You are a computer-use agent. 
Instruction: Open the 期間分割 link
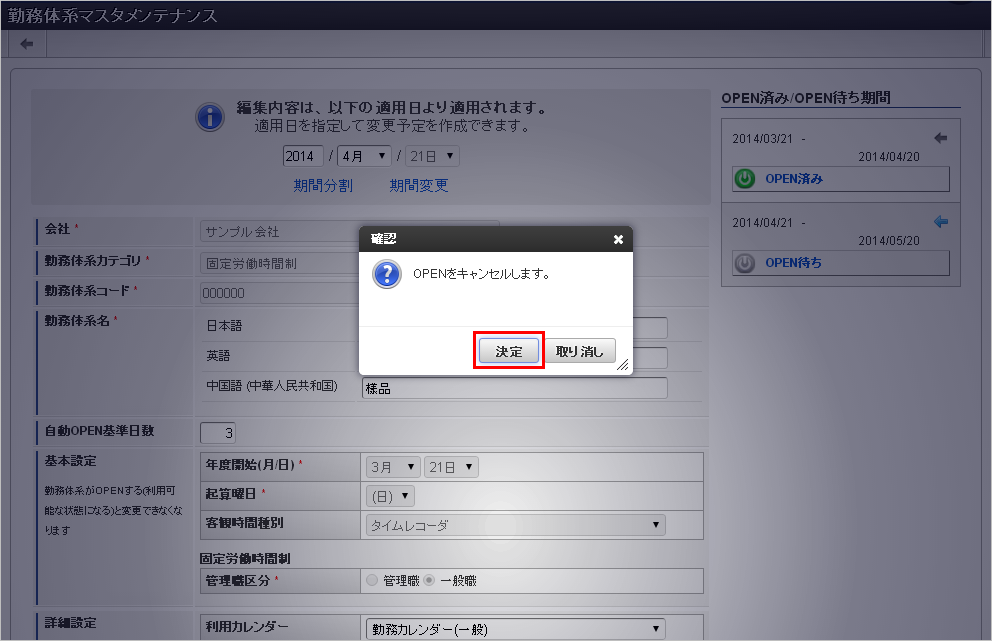coord(323,185)
